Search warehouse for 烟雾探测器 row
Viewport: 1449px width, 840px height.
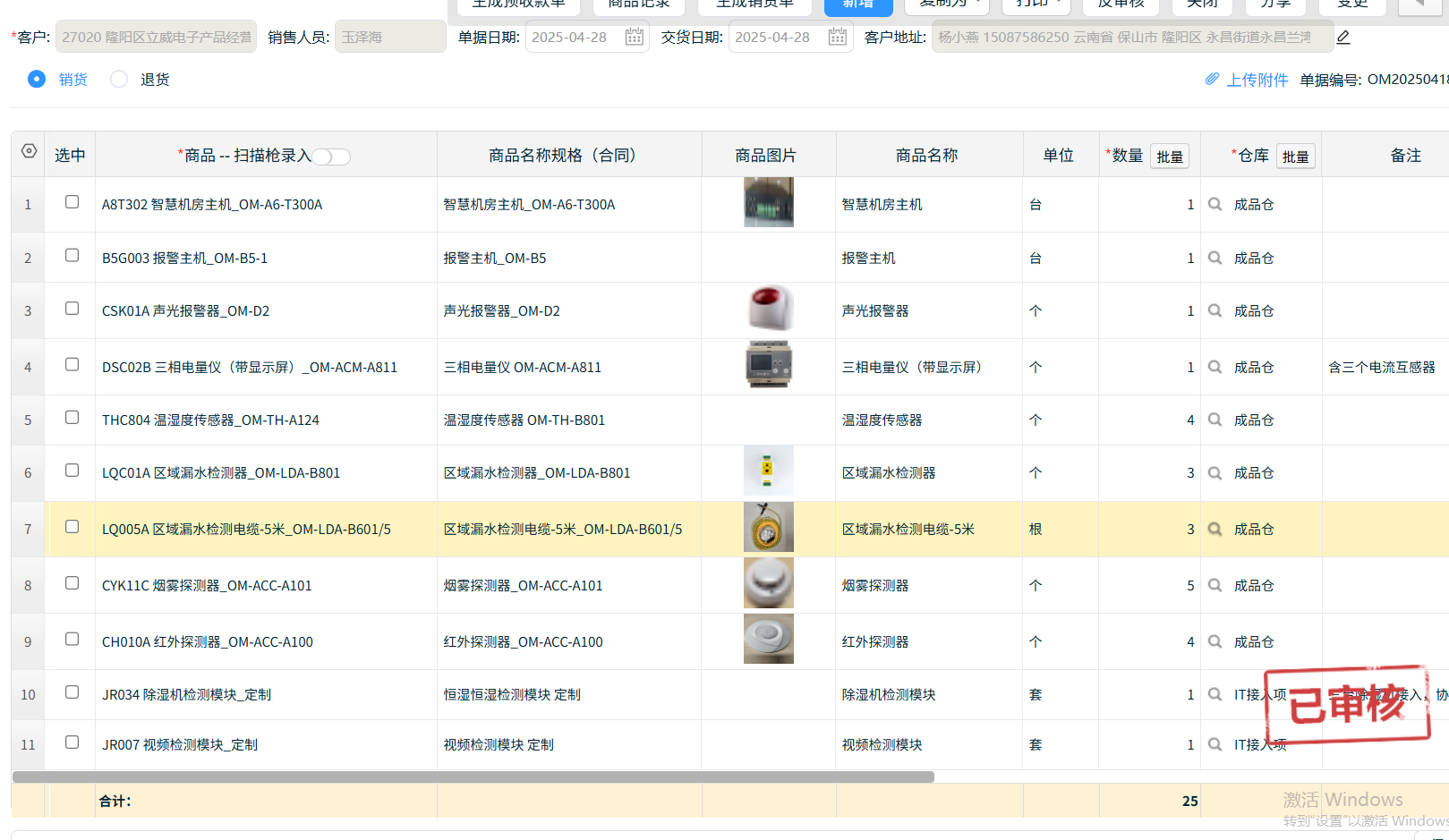(x=1215, y=585)
